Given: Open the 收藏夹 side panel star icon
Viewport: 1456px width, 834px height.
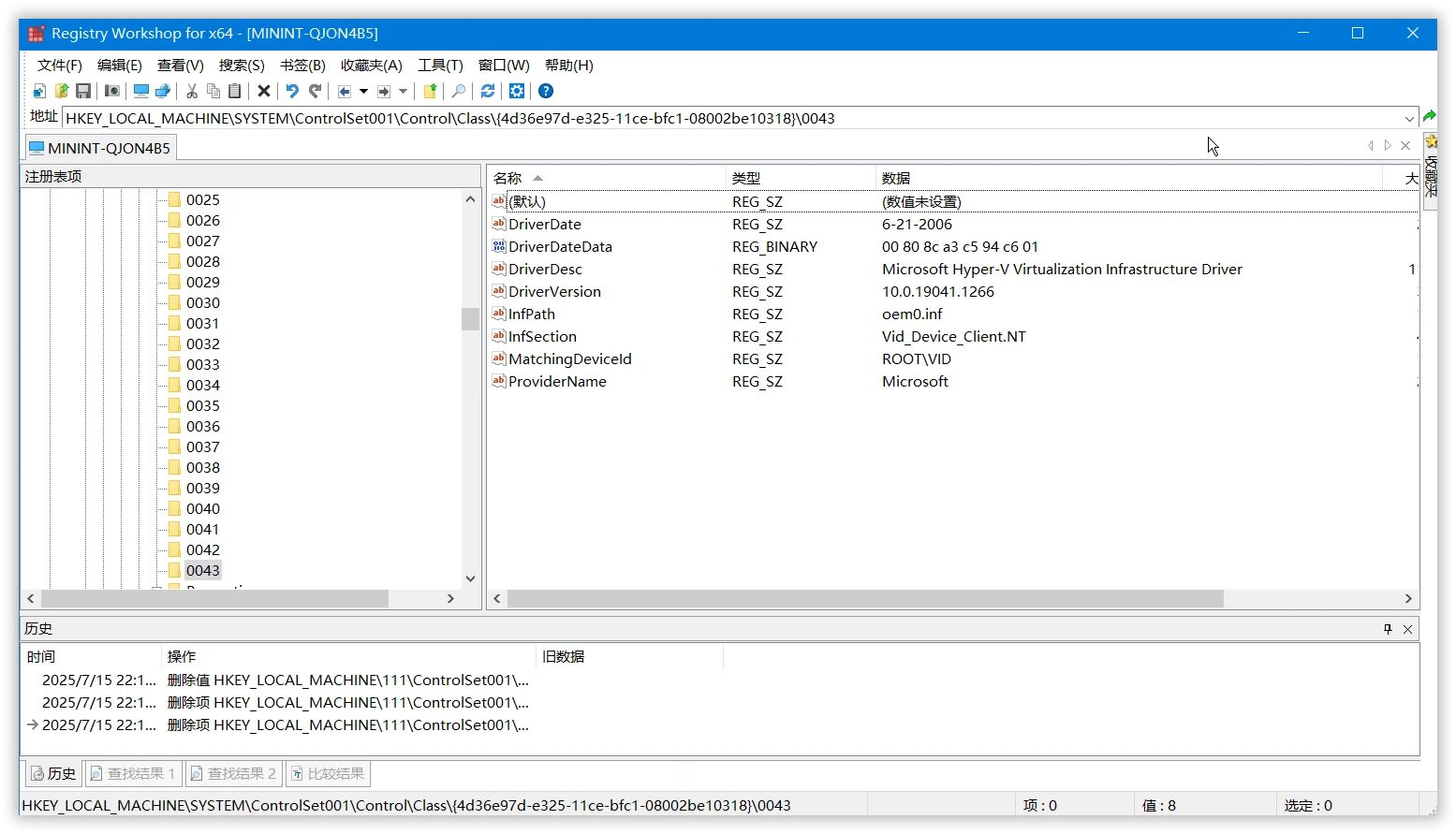Looking at the screenshot, I should 1431,142.
